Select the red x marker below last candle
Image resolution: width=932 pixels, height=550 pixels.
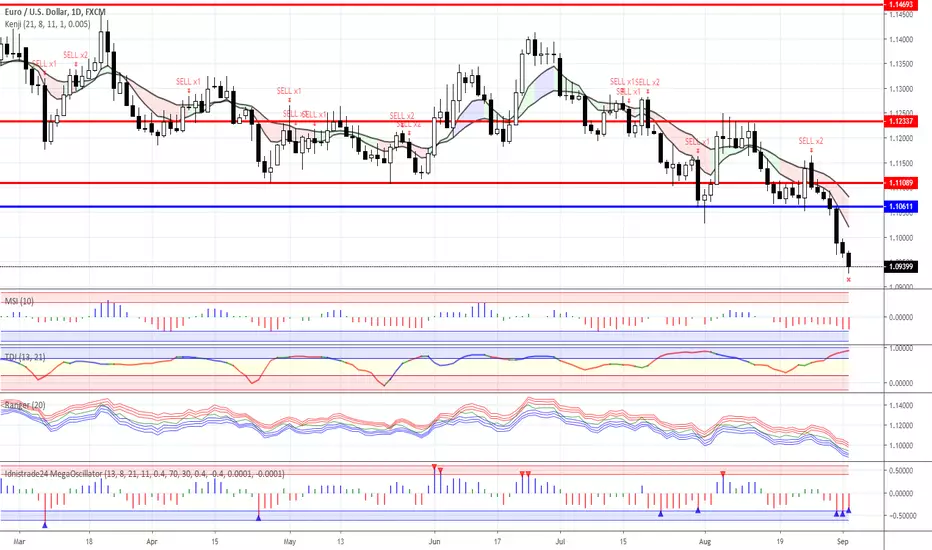coord(848,279)
